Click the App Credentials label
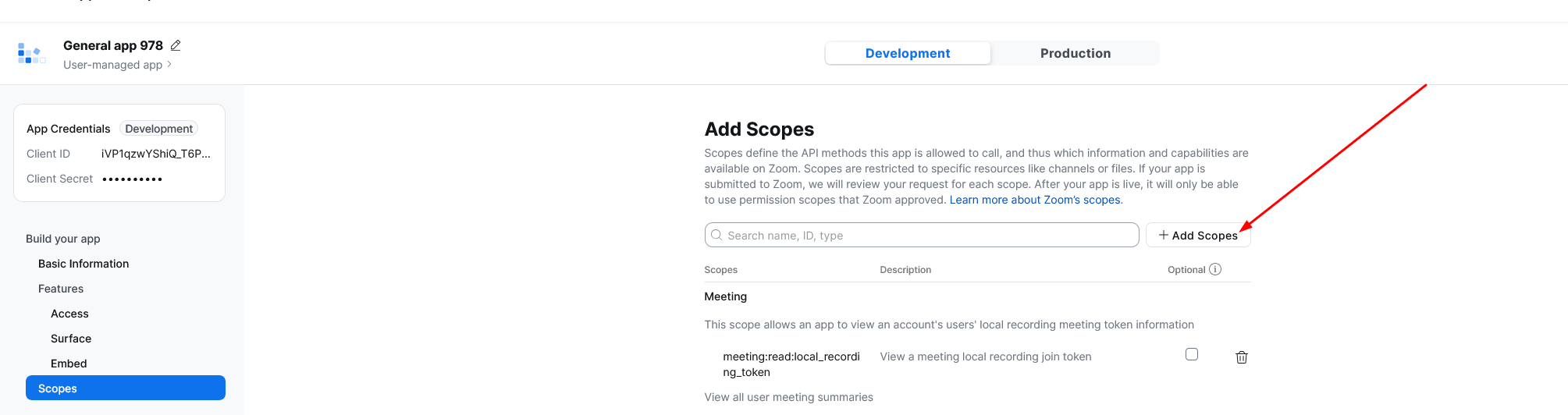The width and height of the screenshot is (1568, 415). pos(69,129)
